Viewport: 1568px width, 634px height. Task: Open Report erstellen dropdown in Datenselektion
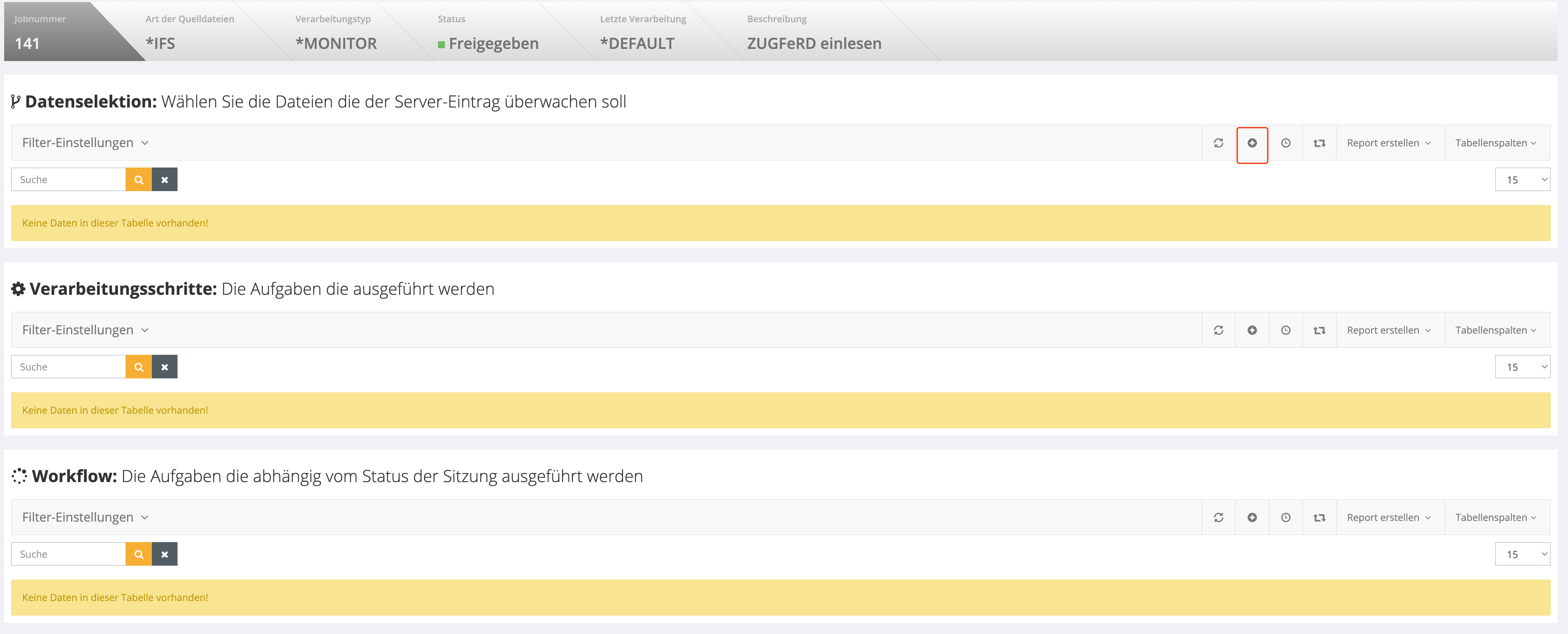(x=1388, y=143)
